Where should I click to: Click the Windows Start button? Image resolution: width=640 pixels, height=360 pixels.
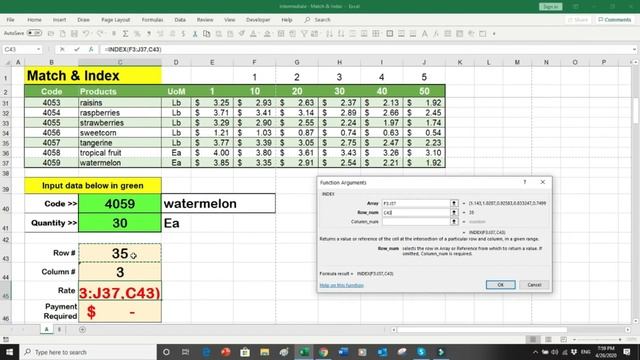coord(9,352)
